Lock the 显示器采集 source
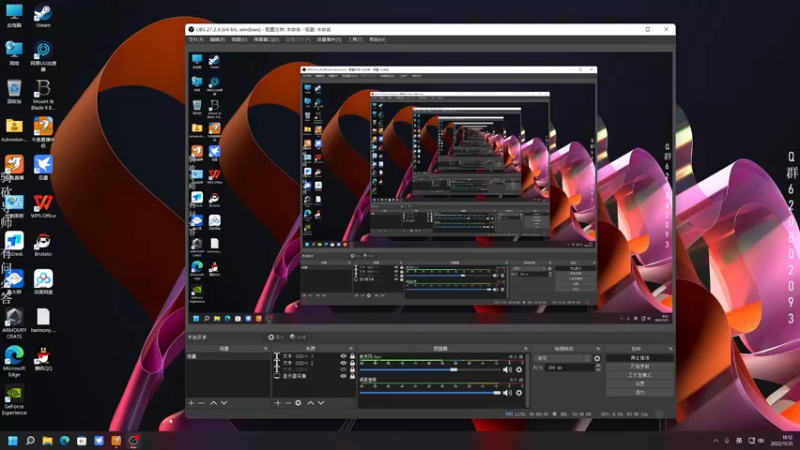800x450 pixels. coord(352,376)
